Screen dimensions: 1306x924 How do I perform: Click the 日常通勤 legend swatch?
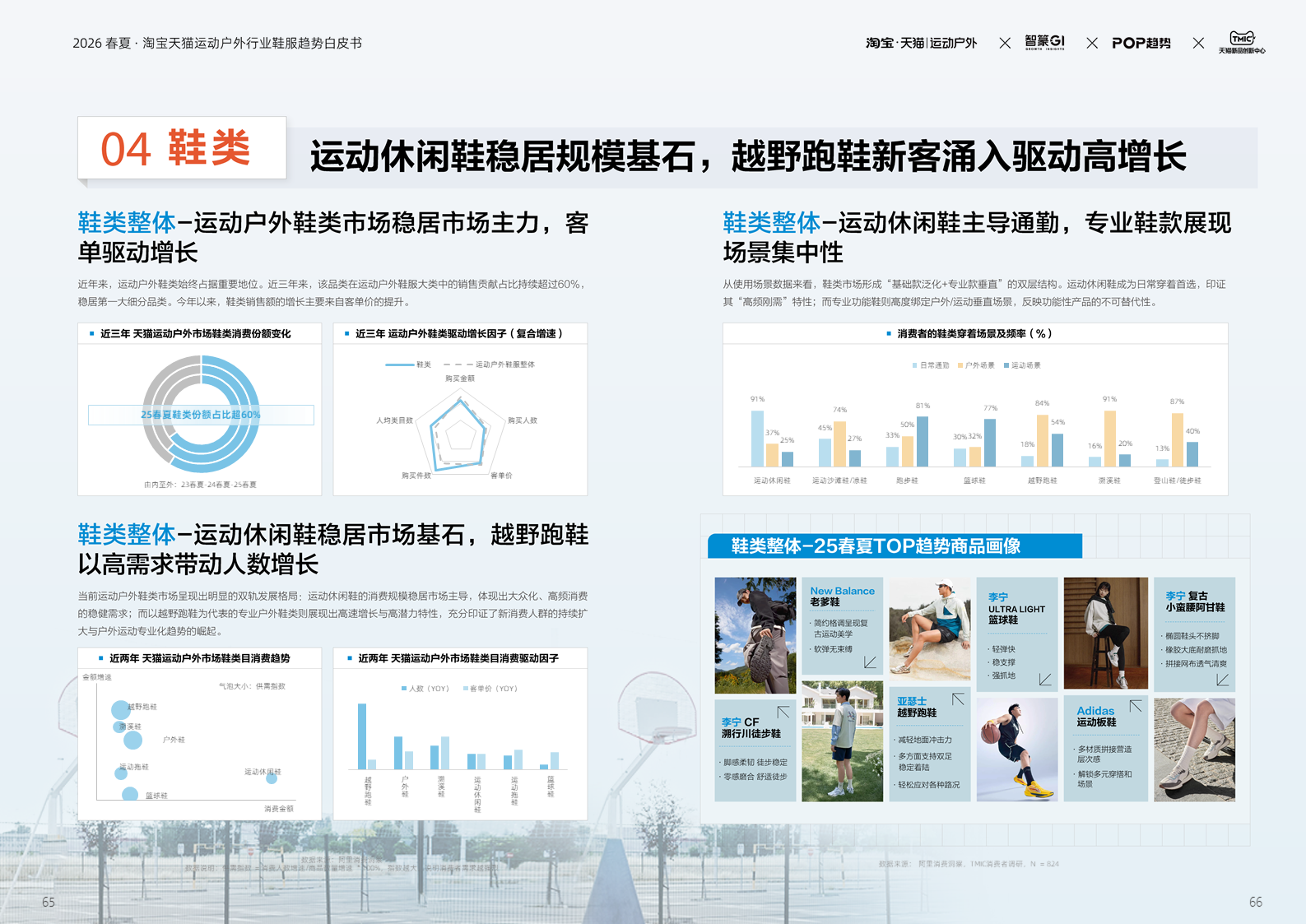[914, 365]
